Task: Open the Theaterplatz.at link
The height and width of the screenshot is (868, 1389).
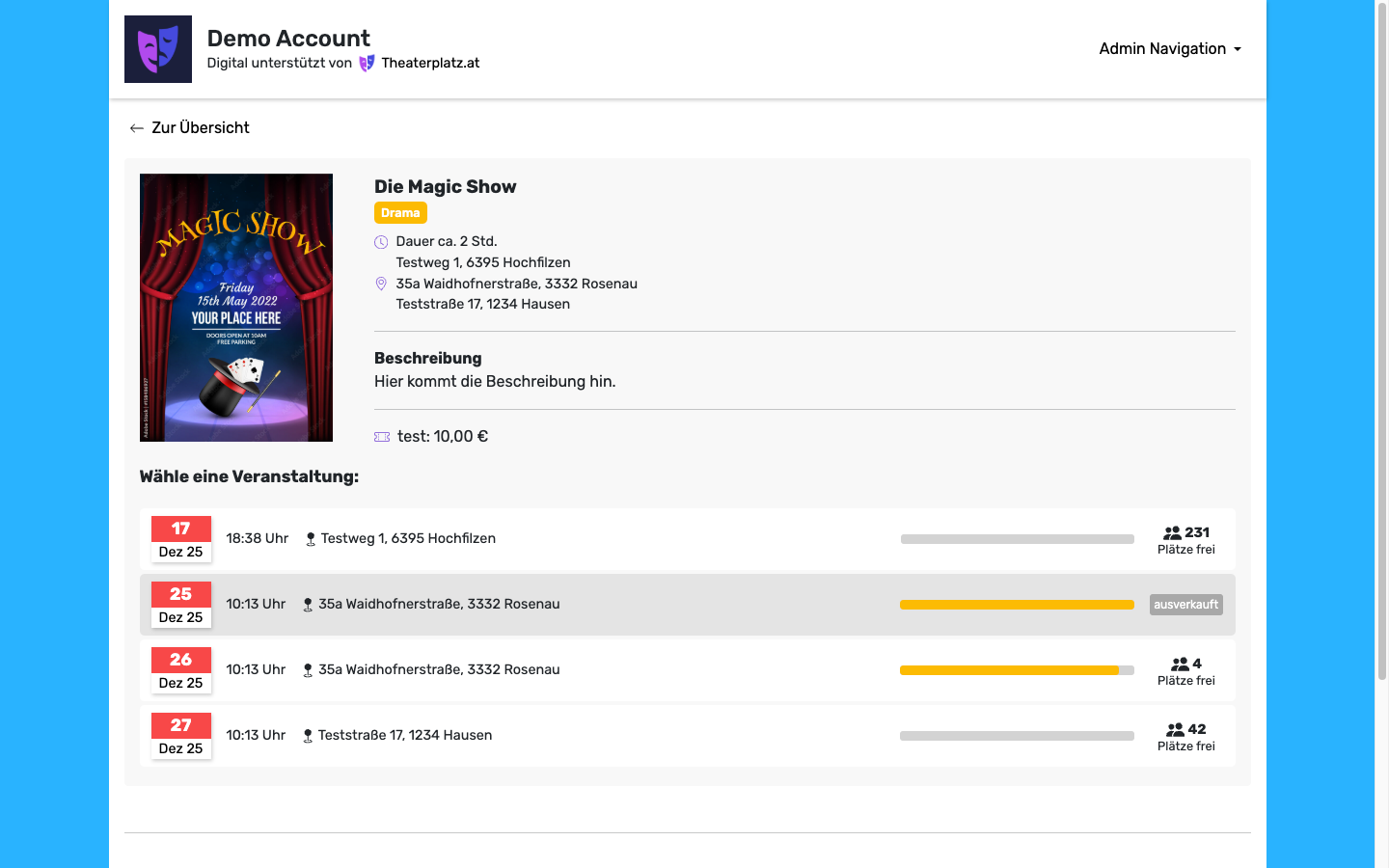Action: (430, 64)
